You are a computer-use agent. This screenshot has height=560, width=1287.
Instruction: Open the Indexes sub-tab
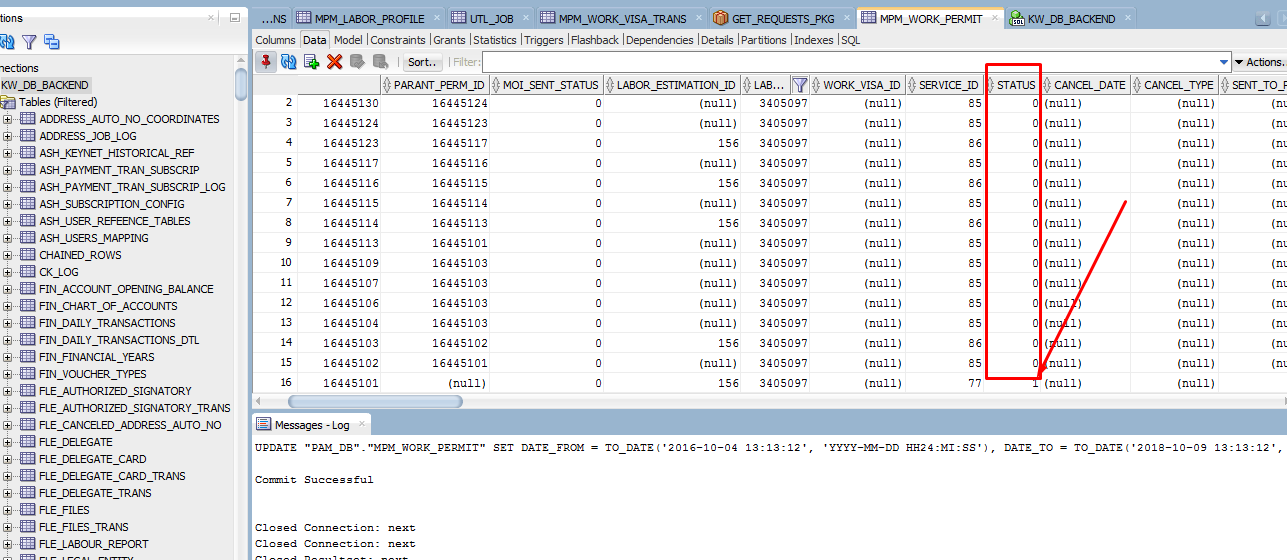tap(814, 40)
